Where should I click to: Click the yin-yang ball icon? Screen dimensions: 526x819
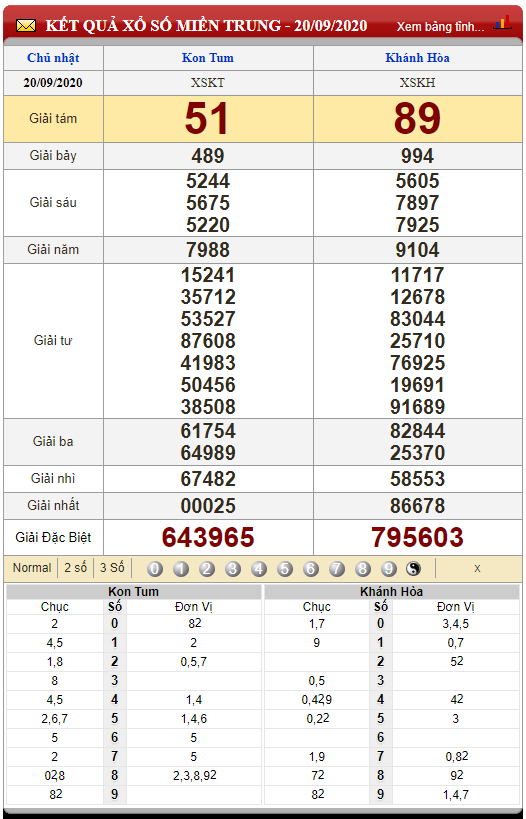(x=413, y=568)
